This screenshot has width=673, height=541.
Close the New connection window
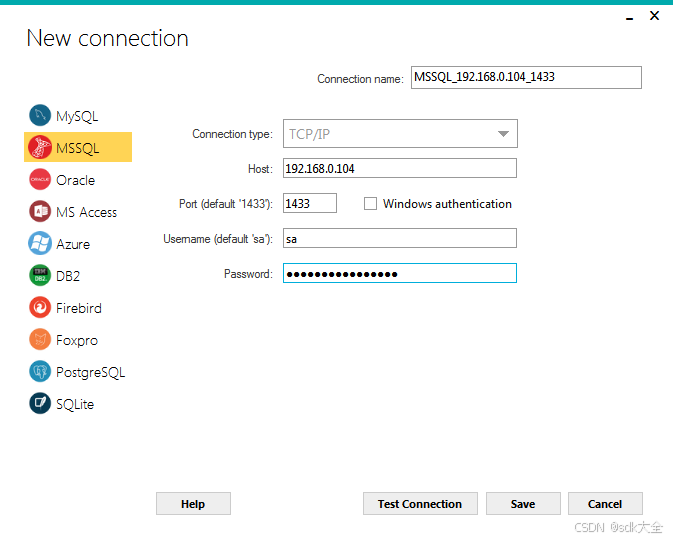pos(654,16)
